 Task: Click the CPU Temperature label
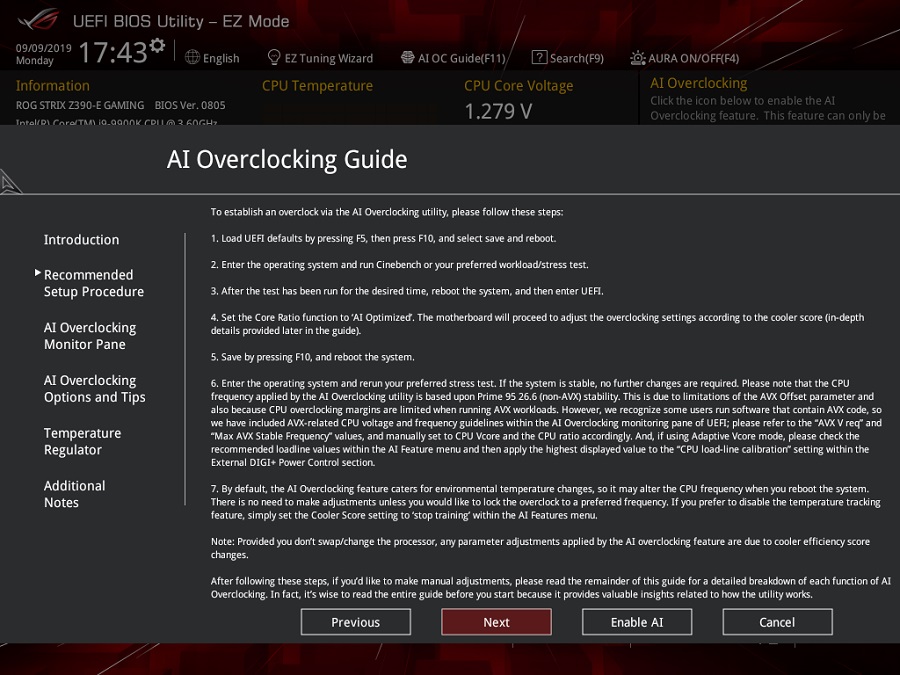click(317, 86)
